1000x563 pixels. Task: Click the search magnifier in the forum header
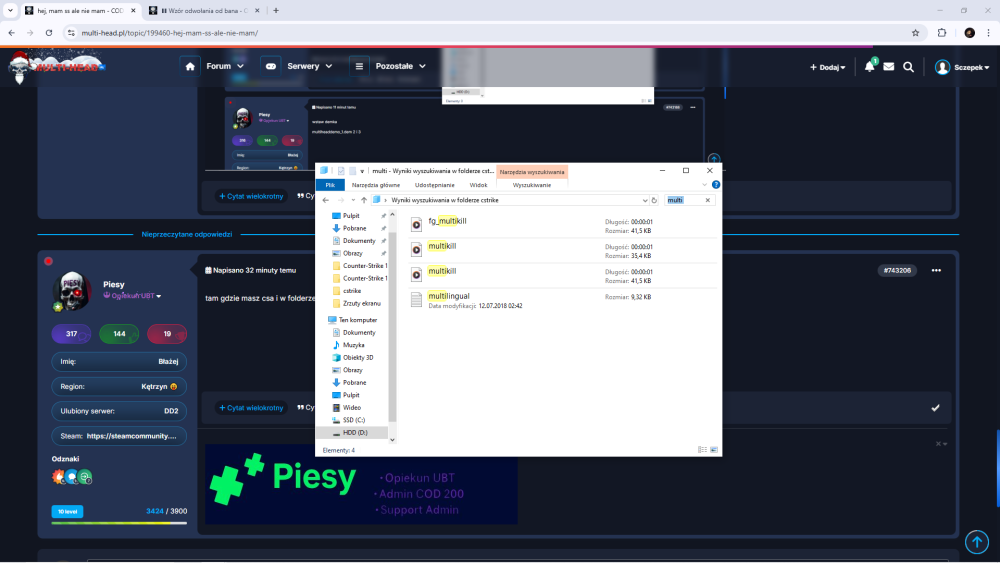[908, 67]
